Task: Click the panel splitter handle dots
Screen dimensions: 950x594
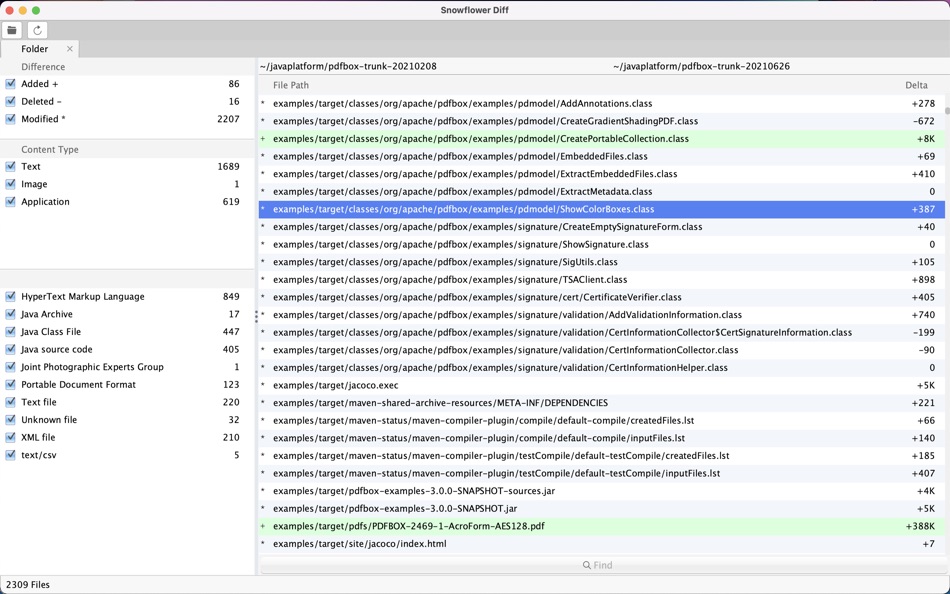Action: (x=256, y=316)
